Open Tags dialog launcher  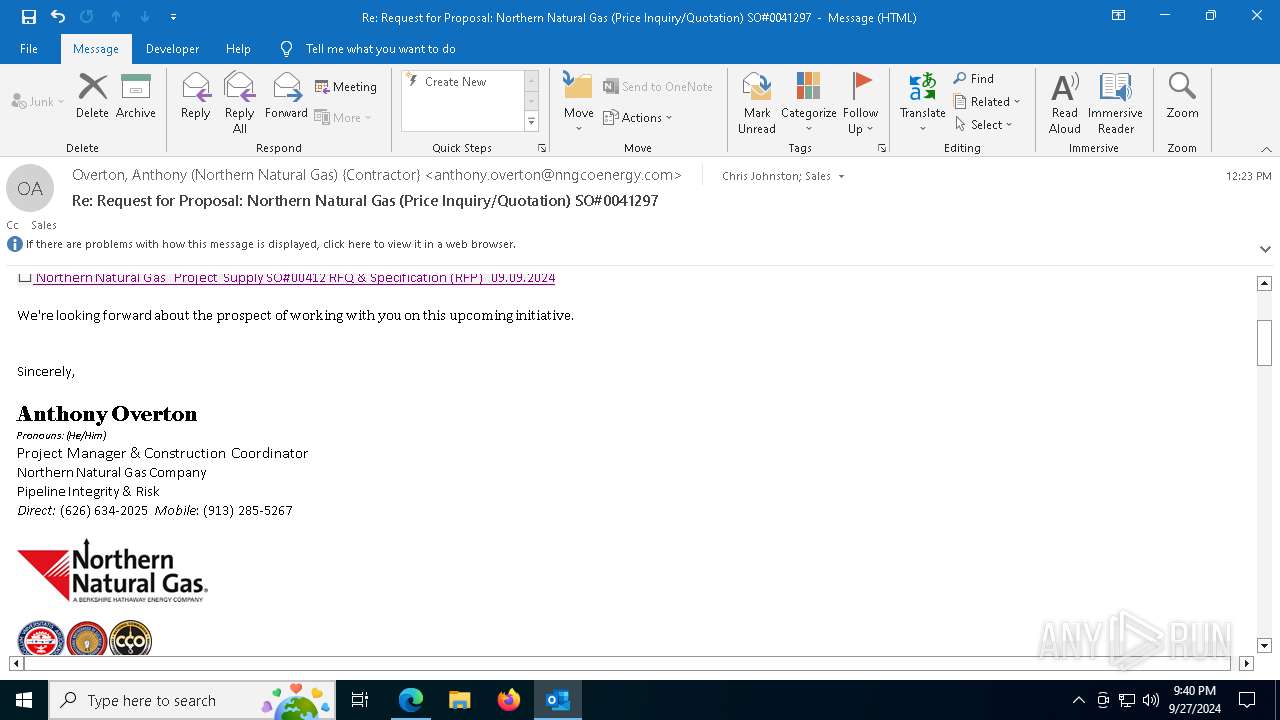click(882, 148)
